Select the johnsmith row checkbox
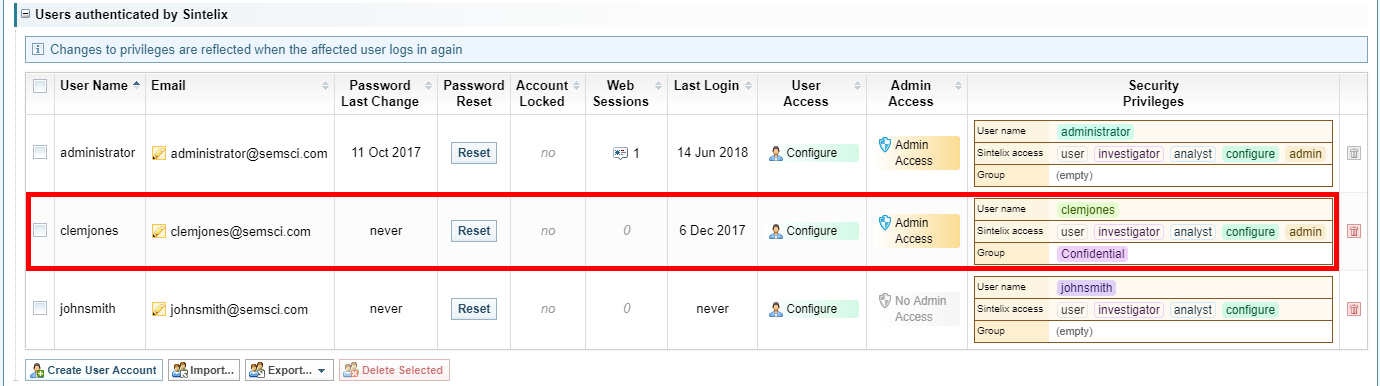Screen dimensions: 1380x386 pos(40,308)
